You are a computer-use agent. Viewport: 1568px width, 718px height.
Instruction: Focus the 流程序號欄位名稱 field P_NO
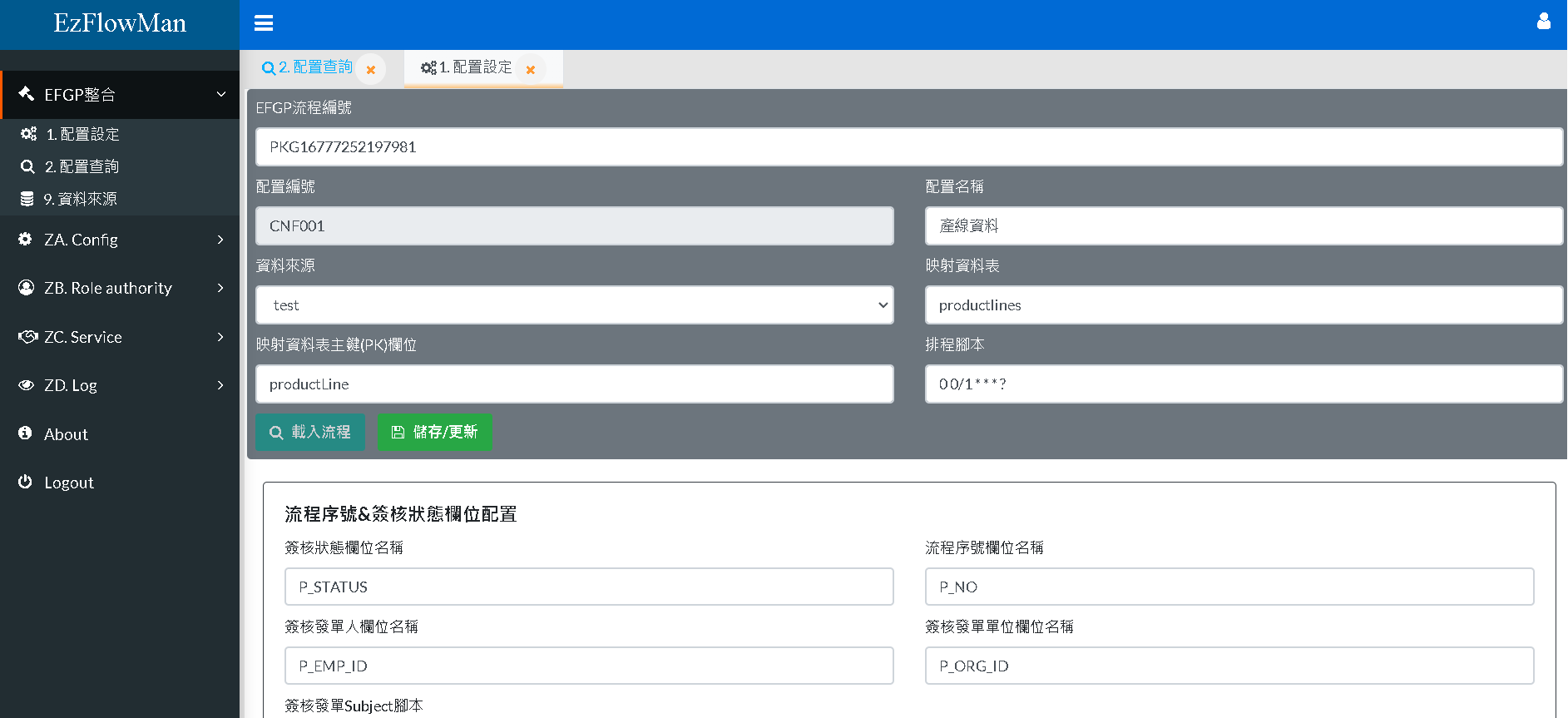tap(1229, 587)
